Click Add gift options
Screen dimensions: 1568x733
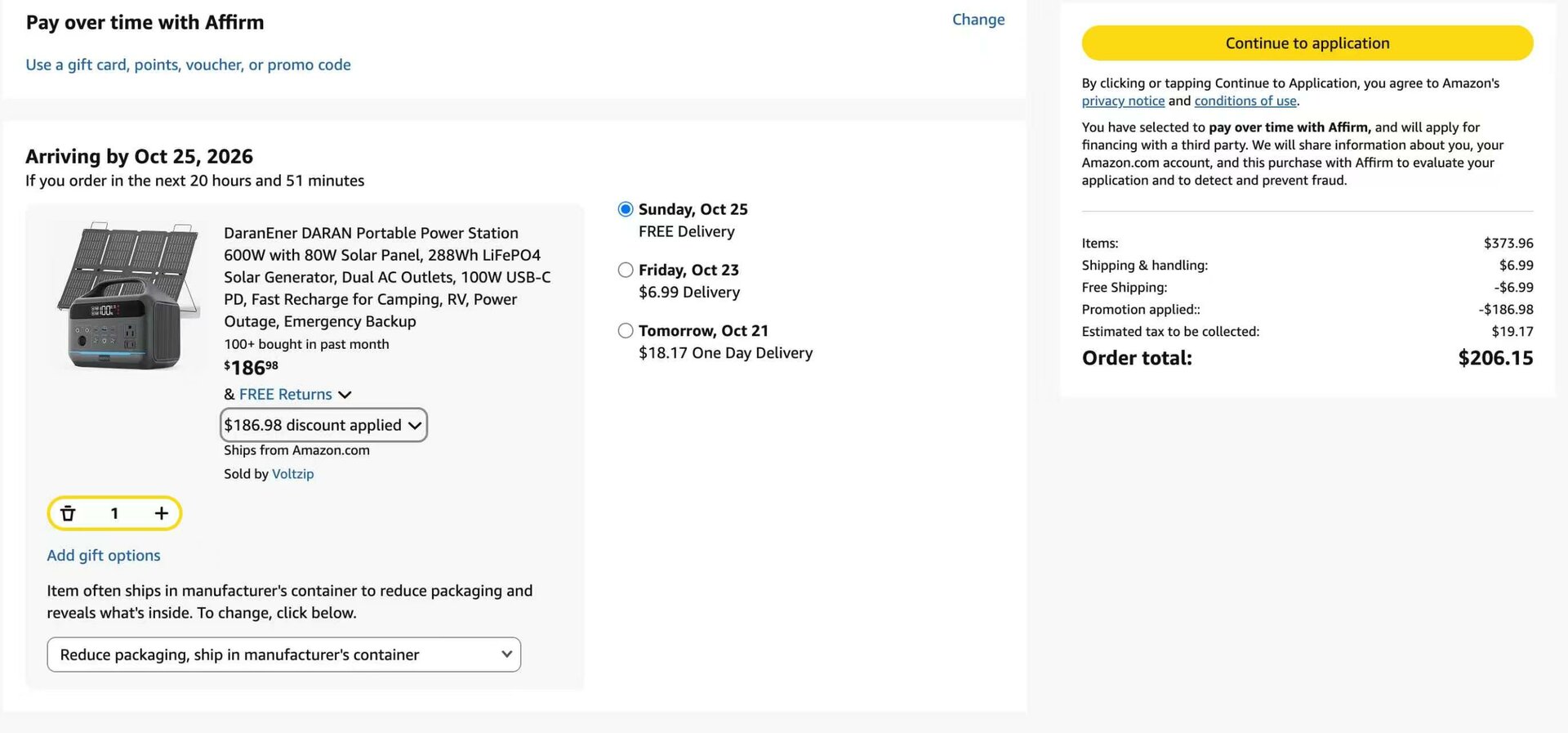104,556
